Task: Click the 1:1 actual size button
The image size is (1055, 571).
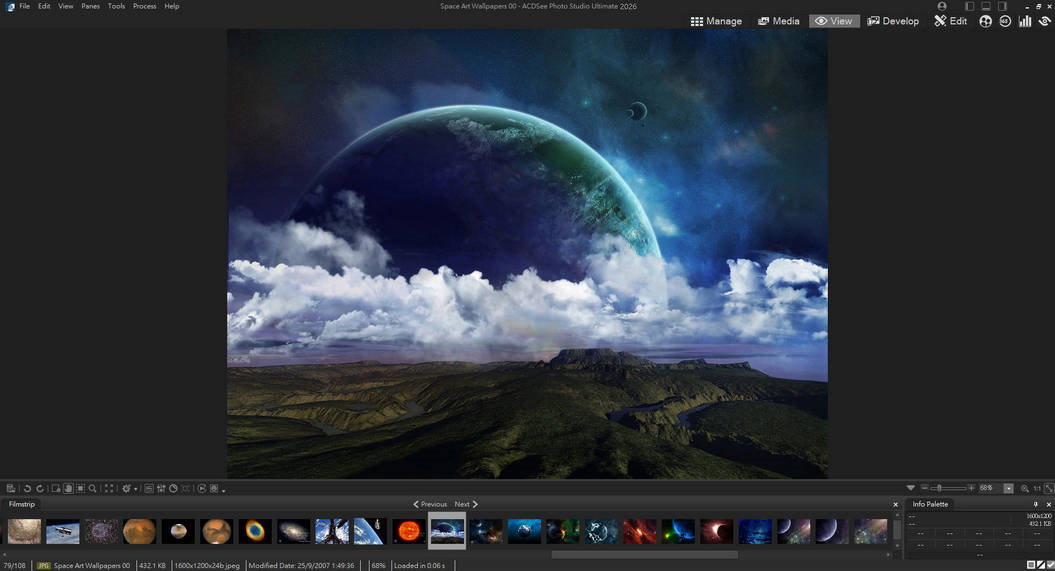Action: pyautogui.click(x=1037, y=488)
